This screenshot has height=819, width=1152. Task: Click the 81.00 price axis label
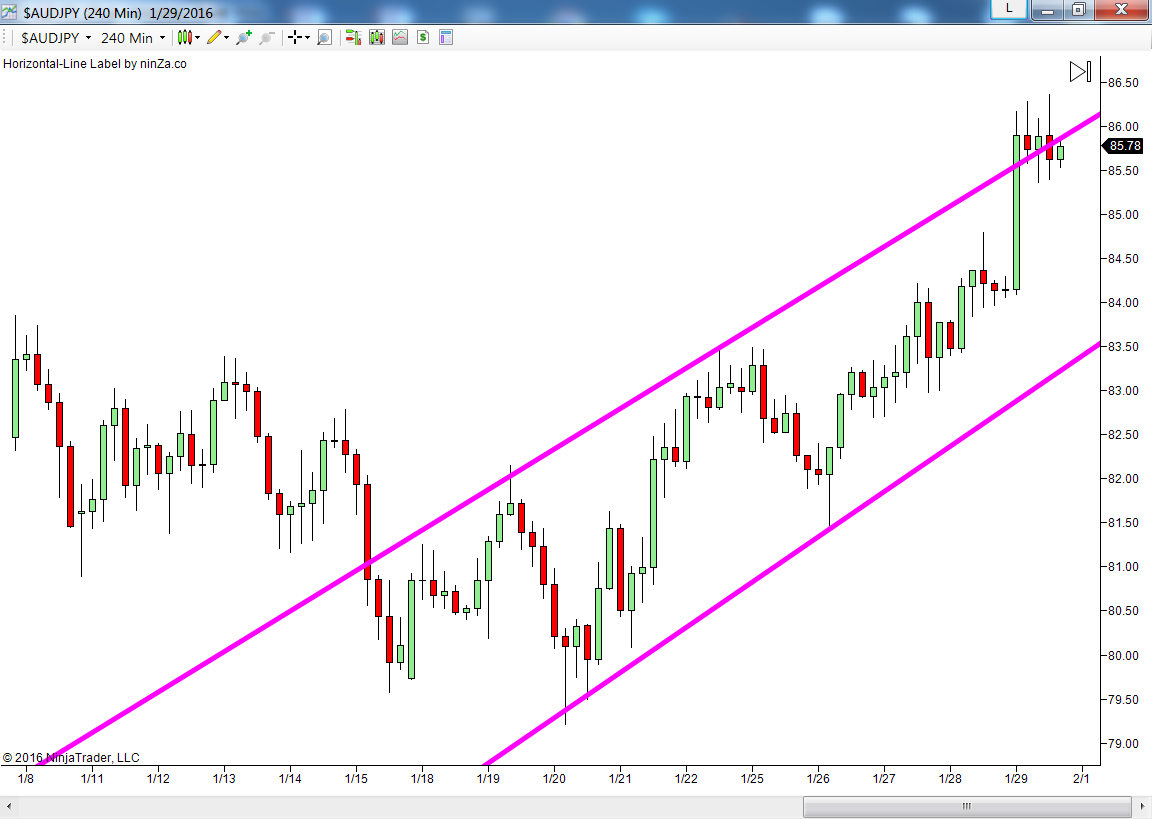(x=1123, y=567)
